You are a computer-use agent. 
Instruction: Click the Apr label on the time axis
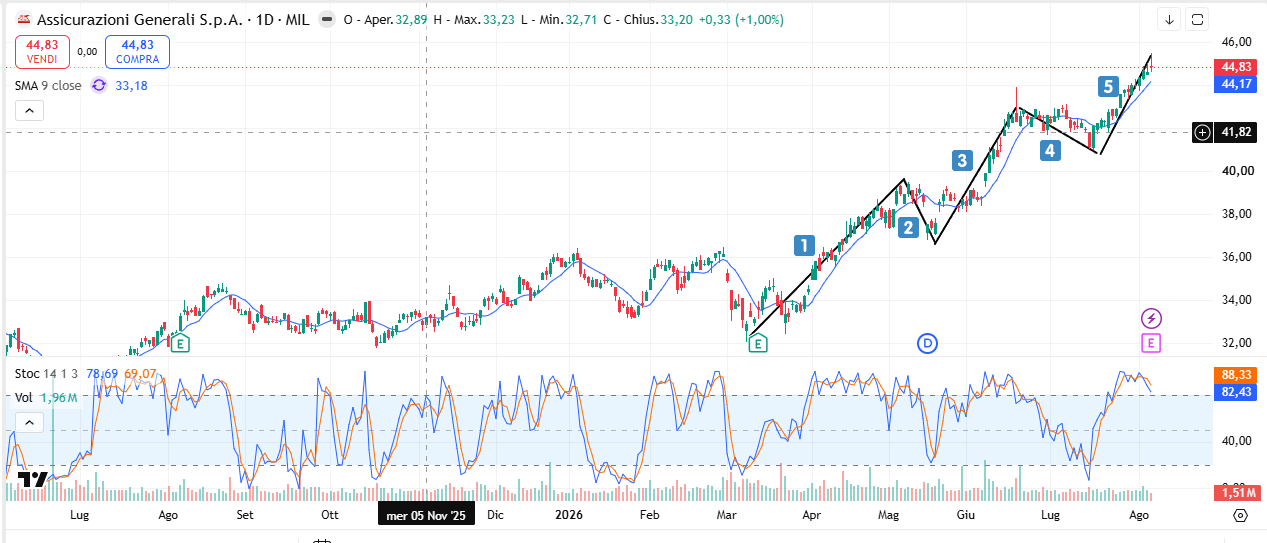(x=811, y=516)
